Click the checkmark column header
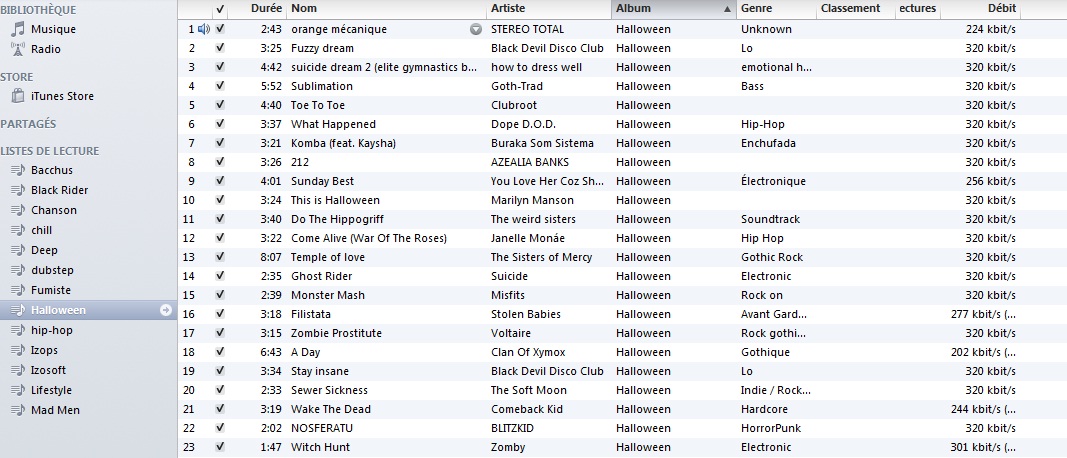The width and height of the screenshot is (1067, 458). tap(220, 9)
